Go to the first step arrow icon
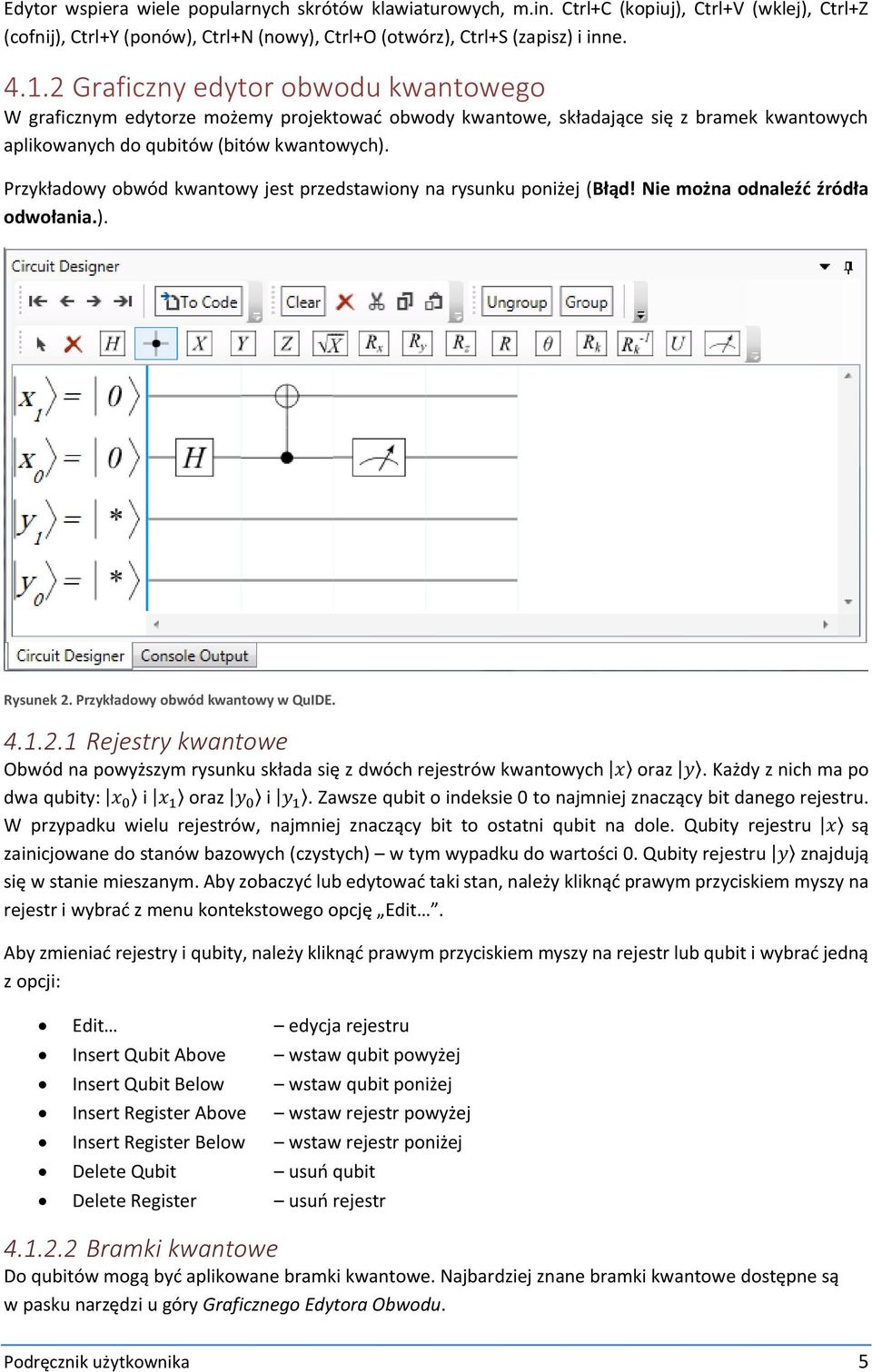Image resolution: width=872 pixels, height=1372 pixels. click(37, 301)
